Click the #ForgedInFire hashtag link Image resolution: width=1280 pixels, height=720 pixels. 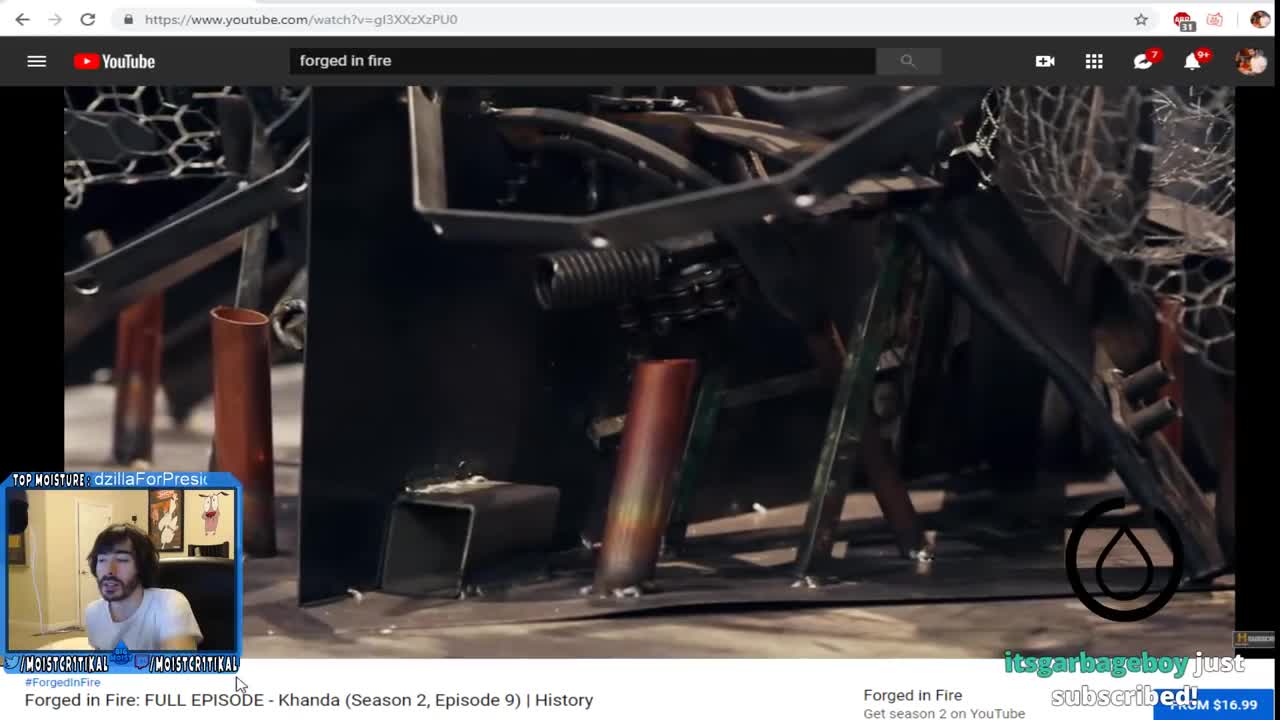62,682
